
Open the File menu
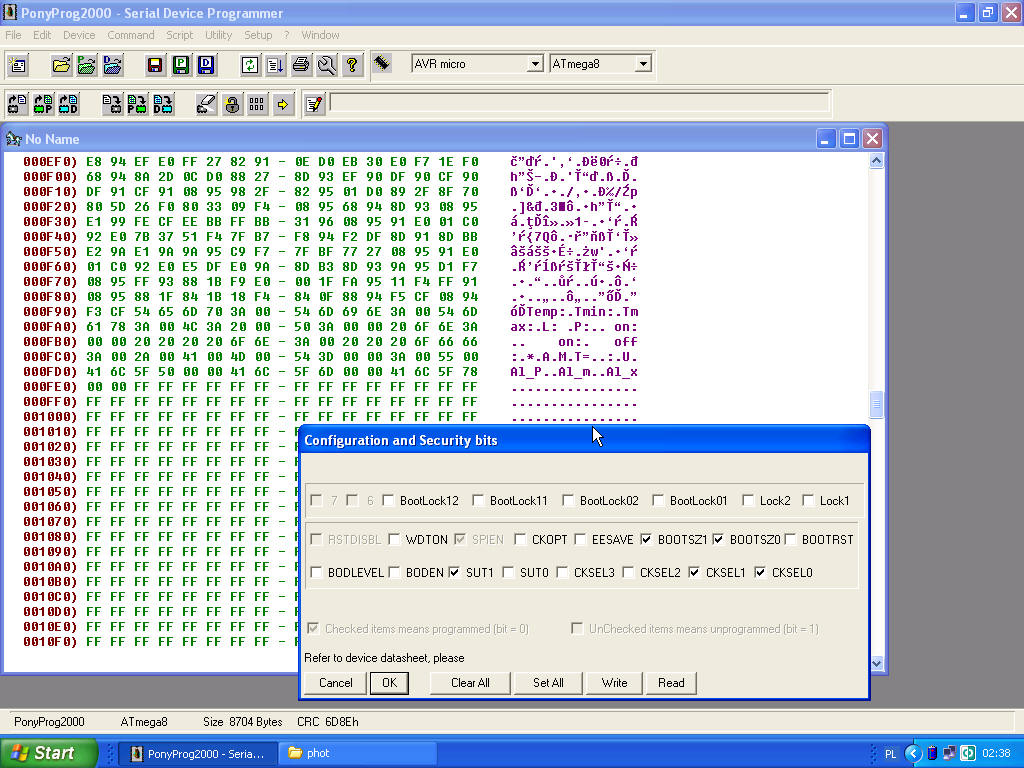pos(13,35)
